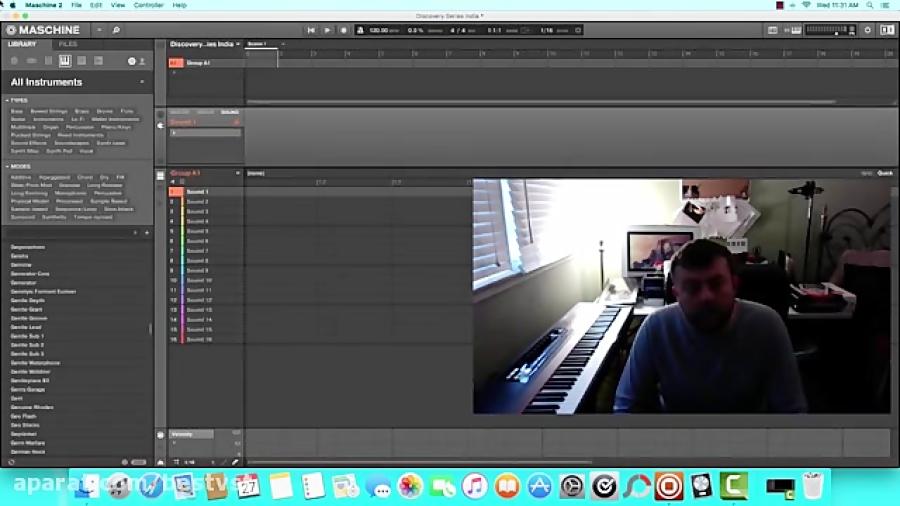Image resolution: width=900 pixels, height=506 pixels.
Task: Open the mixer view icon in header
Action: 773,30
